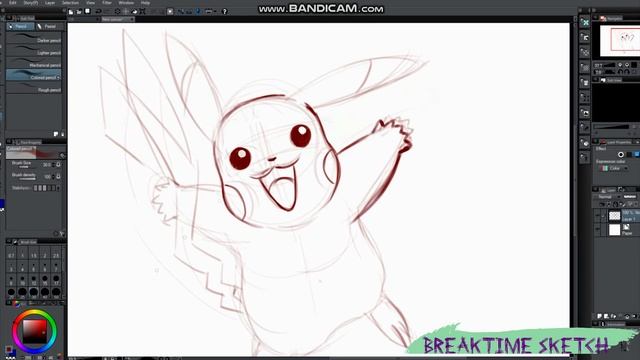This screenshot has width=640, height=360.
Task: Open the Sub View palette tab
Action: pyautogui.click(x=611, y=80)
